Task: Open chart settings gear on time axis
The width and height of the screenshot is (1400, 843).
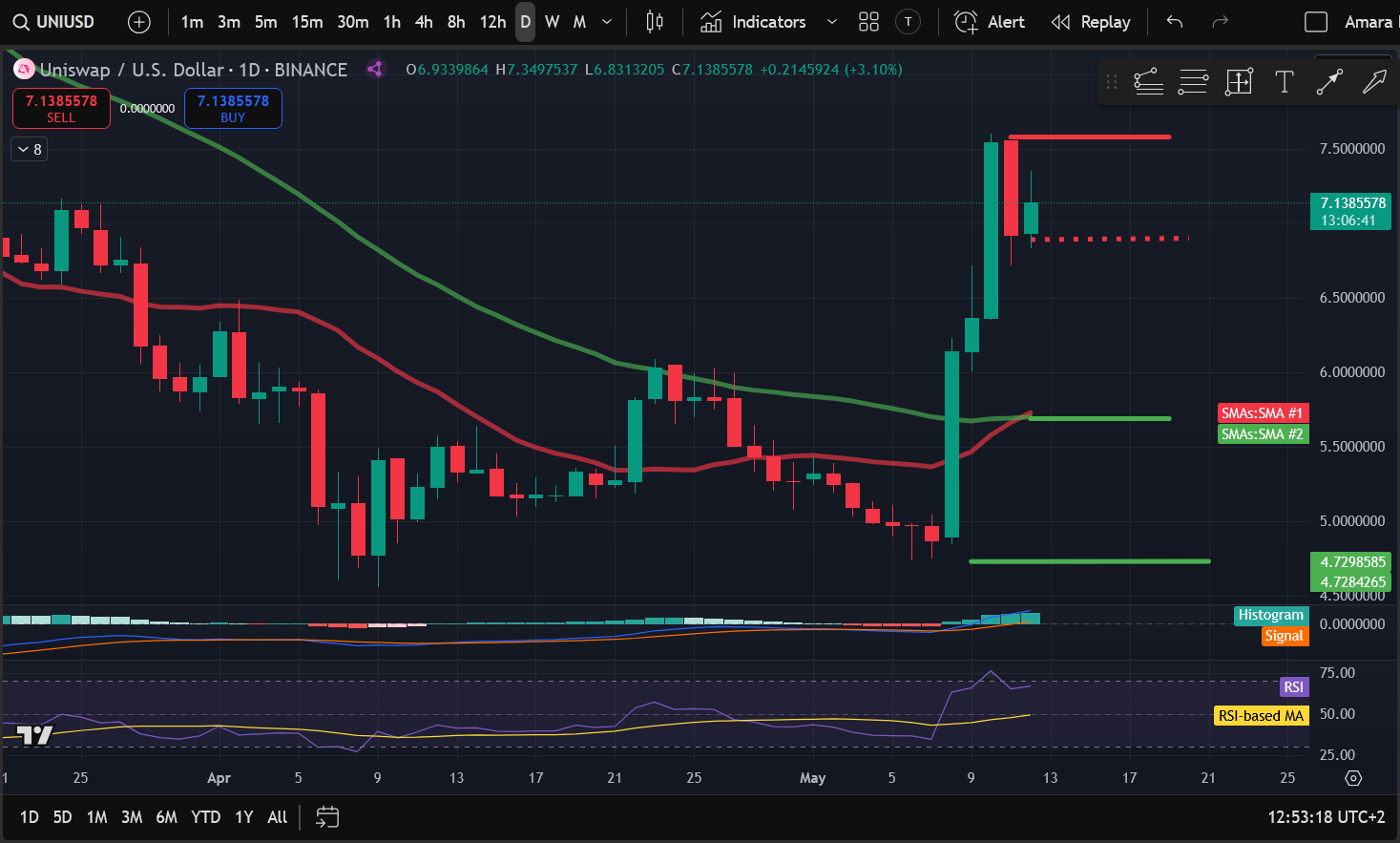Action: coord(1353,778)
